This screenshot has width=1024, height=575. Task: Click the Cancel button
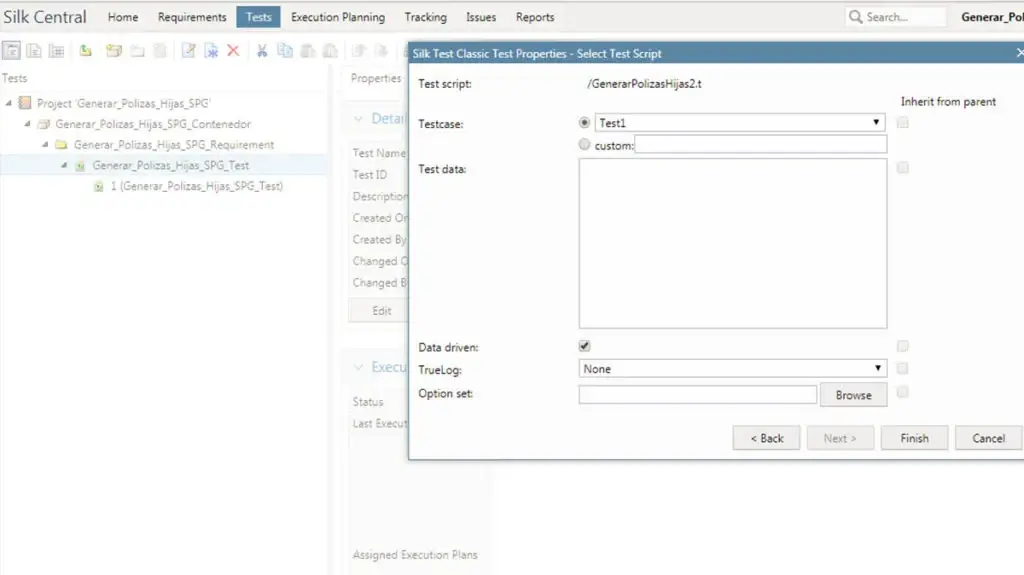point(988,438)
